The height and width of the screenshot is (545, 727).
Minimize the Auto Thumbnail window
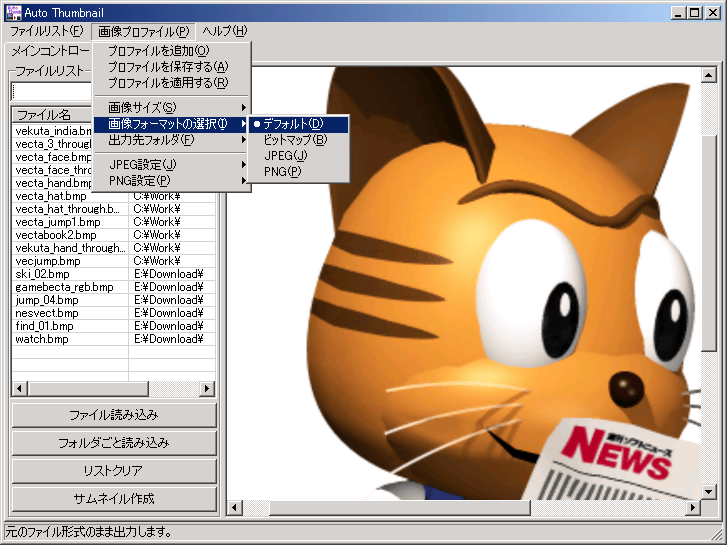coord(678,13)
